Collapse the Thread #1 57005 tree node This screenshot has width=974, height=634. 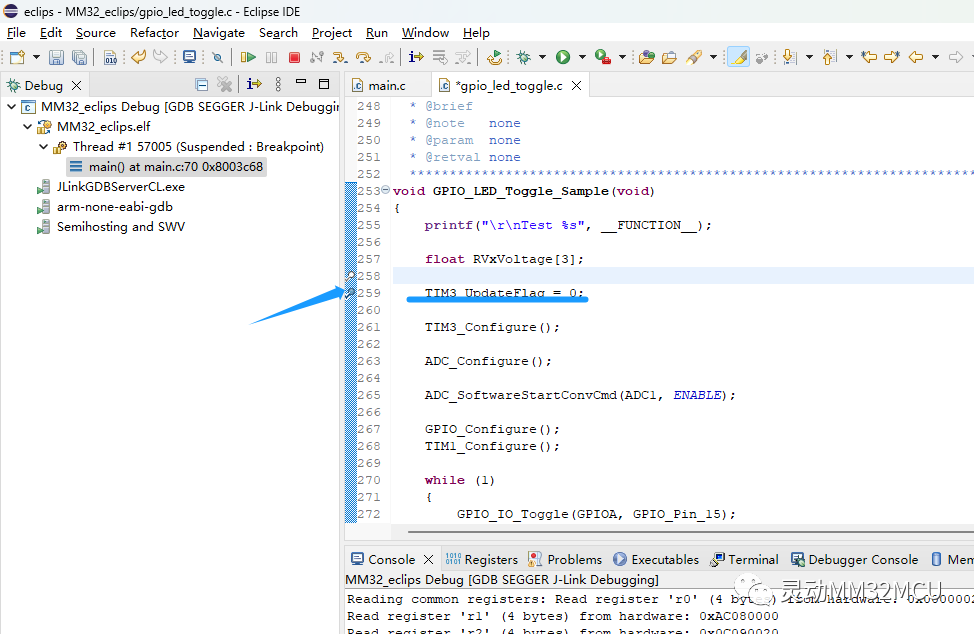coord(44,147)
